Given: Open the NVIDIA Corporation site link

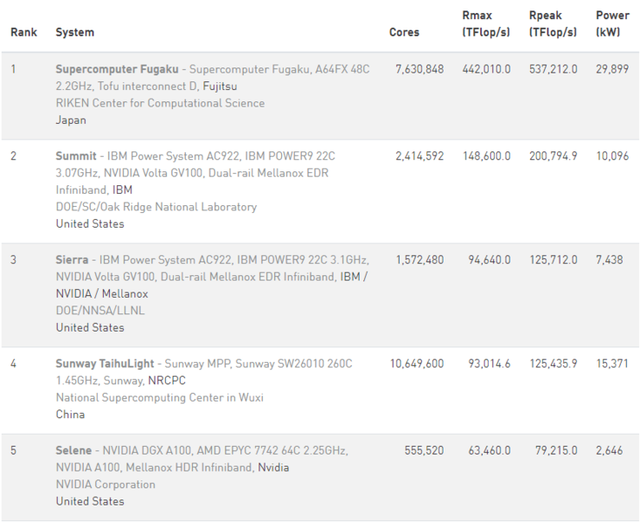Looking at the screenshot, I should 105,484.
